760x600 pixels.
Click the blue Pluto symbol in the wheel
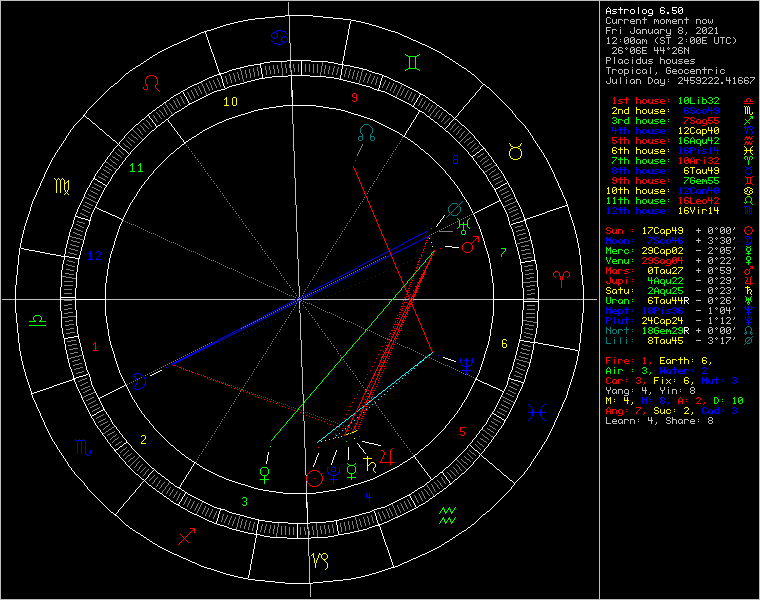tap(333, 474)
